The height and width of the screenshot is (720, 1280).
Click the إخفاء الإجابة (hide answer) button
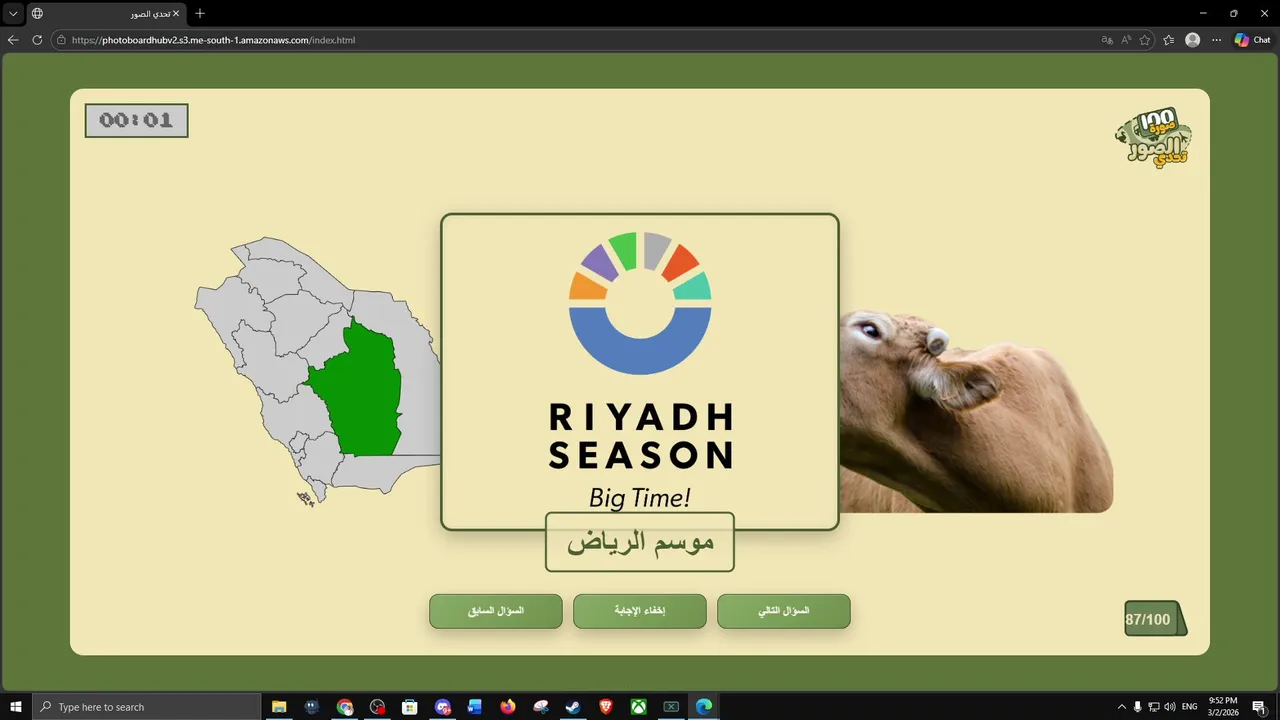pyautogui.click(x=640, y=611)
